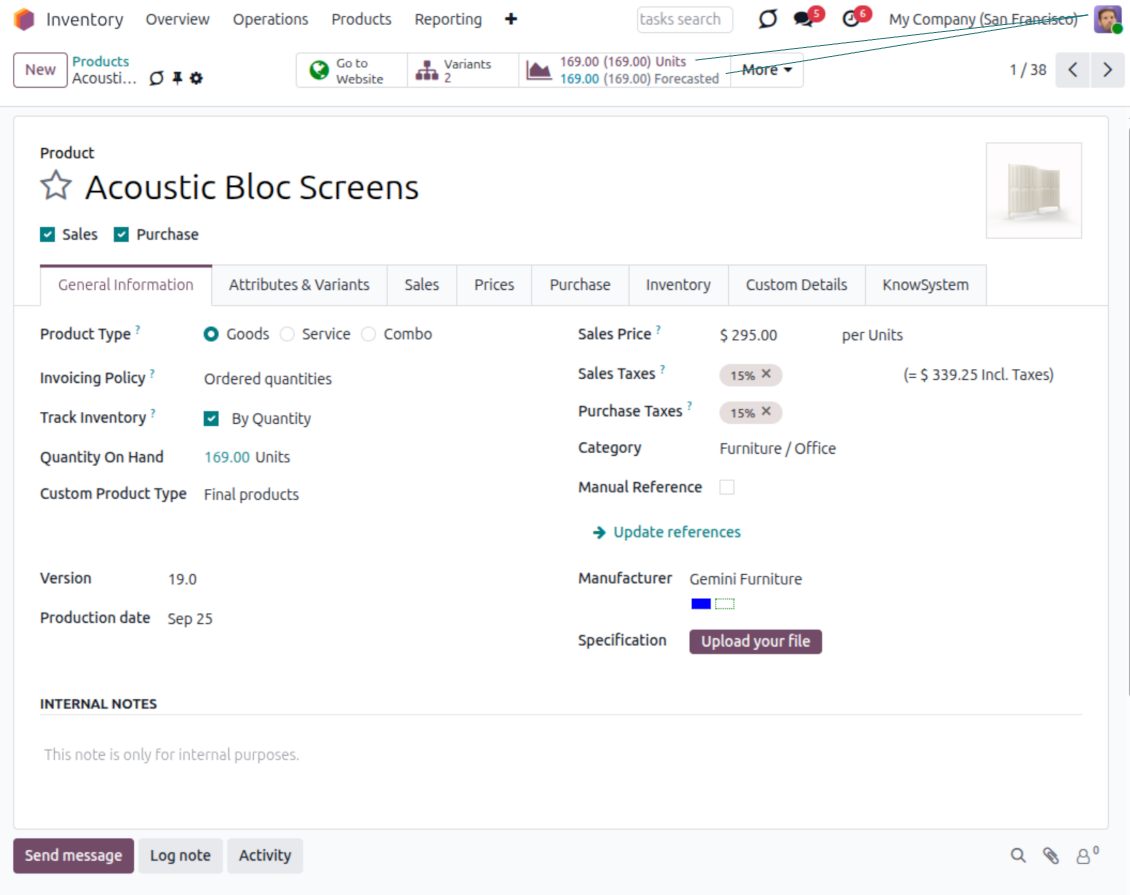Image resolution: width=1130 pixels, height=895 pixels.
Task: Click the Update references link
Action: [676, 532]
